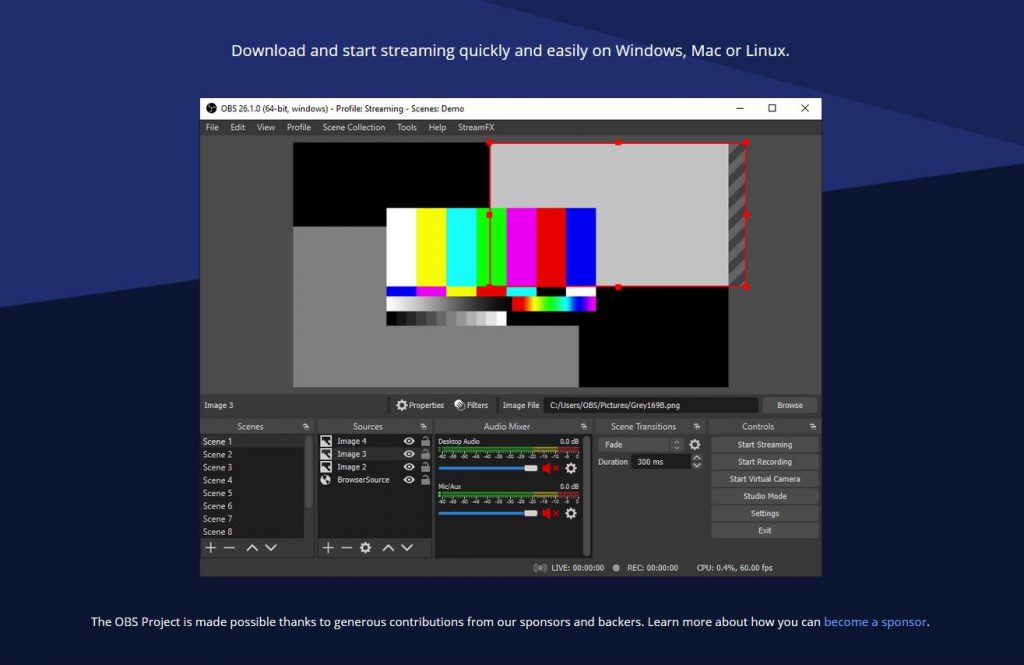
Task: Open Properties for Image 3
Action: (420, 405)
